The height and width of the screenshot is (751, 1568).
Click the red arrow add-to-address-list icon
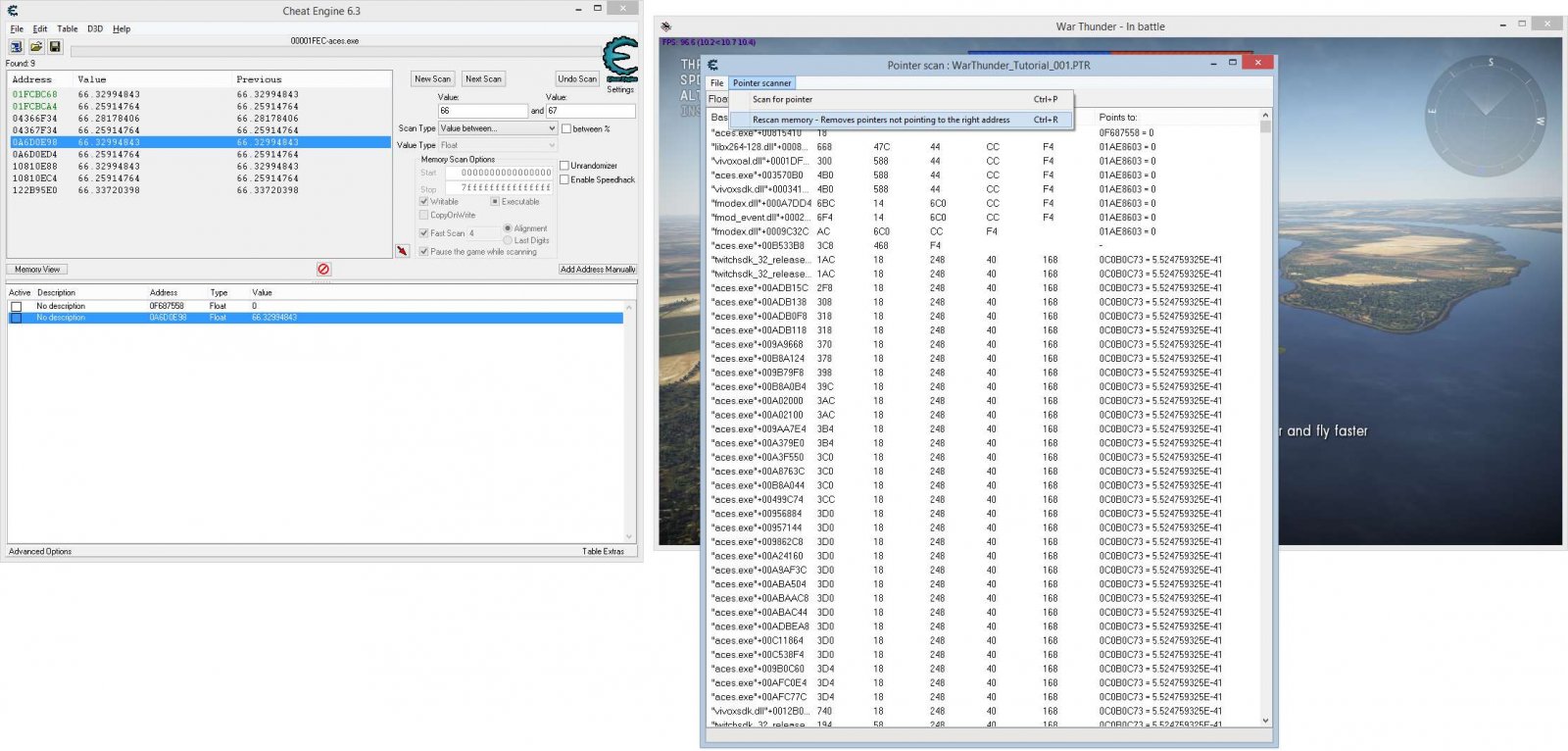[402, 251]
